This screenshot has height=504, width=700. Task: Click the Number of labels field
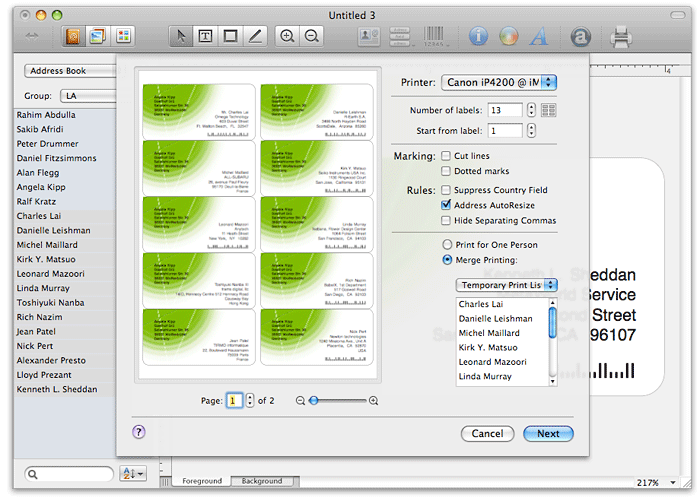(504, 110)
